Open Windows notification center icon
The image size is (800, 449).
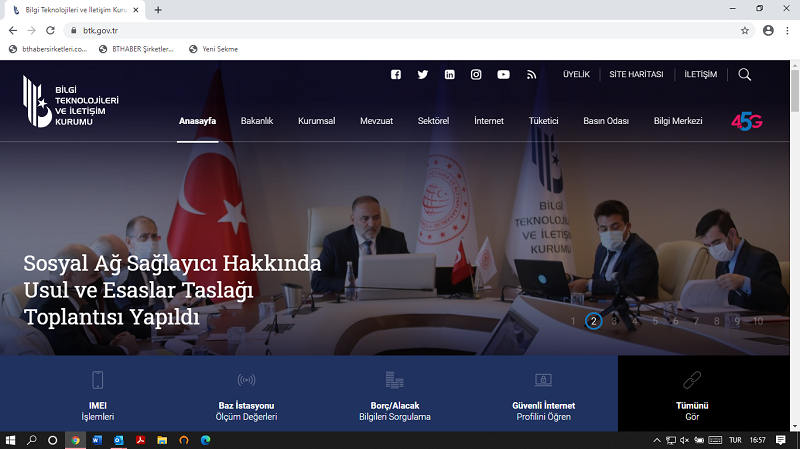click(781, 440)
